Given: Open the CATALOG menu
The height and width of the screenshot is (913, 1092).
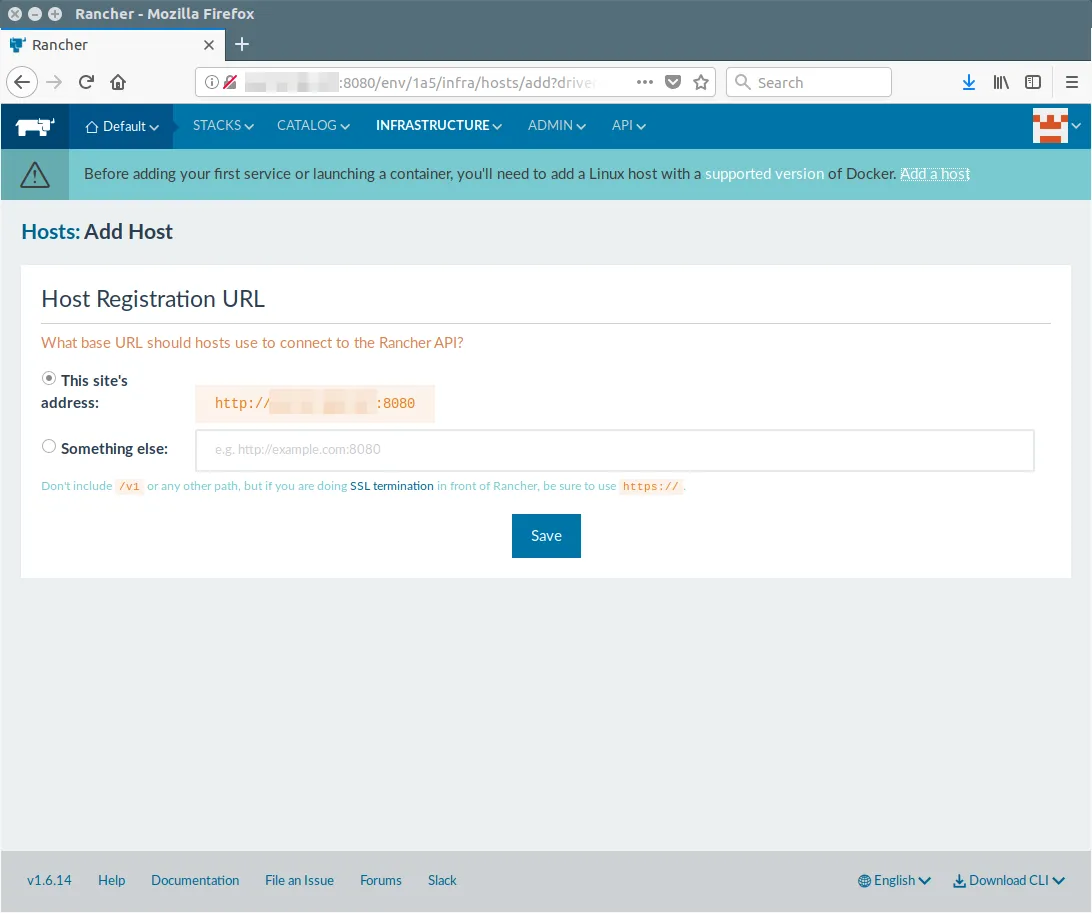Looking at the screenshot, I should (313, 126).
